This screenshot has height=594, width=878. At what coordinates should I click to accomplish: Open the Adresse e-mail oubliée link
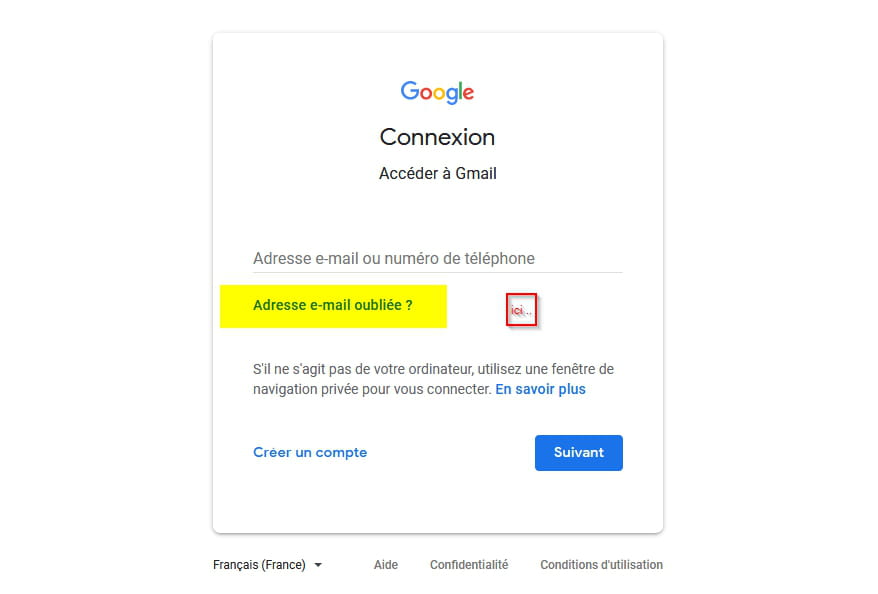pyautogui.click(x=333, y=305)
